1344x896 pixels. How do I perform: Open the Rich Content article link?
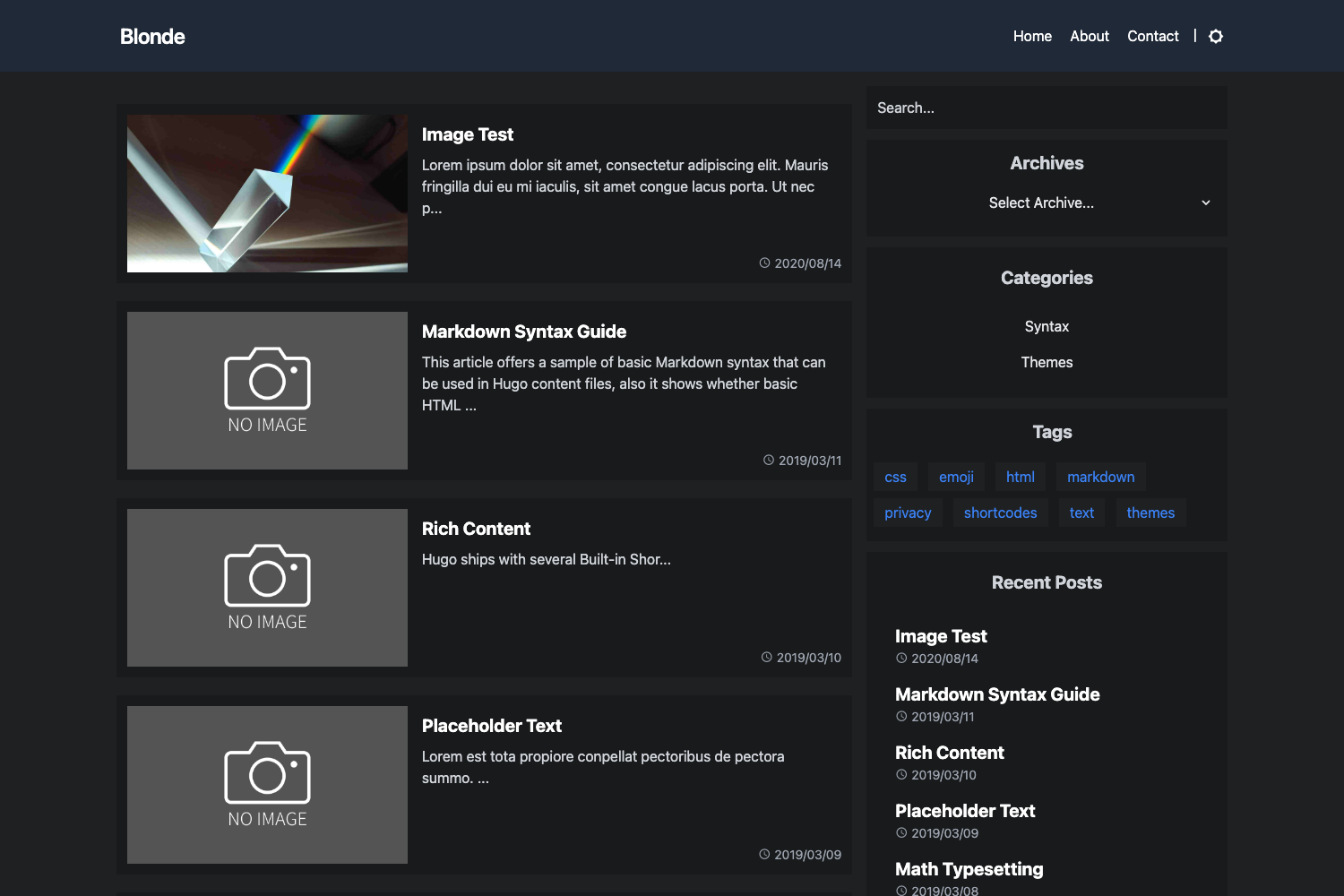click(476, 529)
